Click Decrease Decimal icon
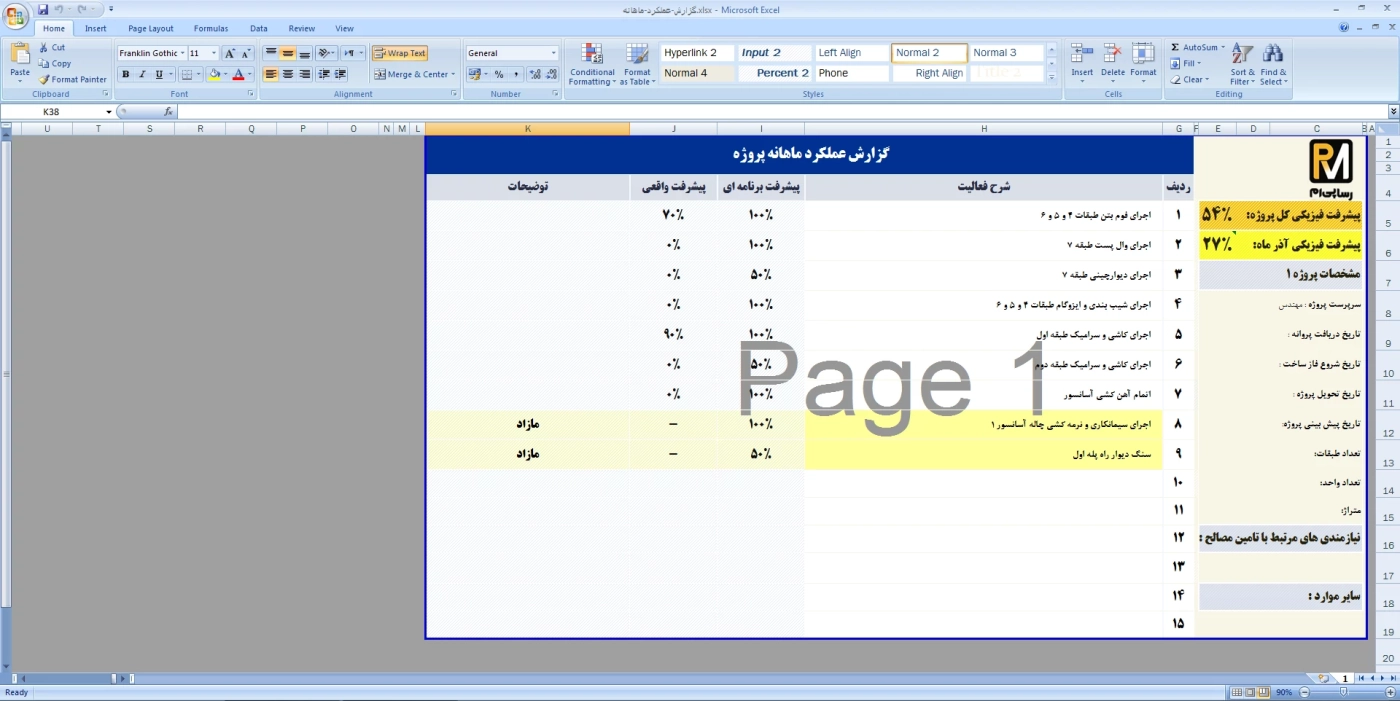Image resolution: width=1400 pixels, height=701 pixels. coord(551,74)
